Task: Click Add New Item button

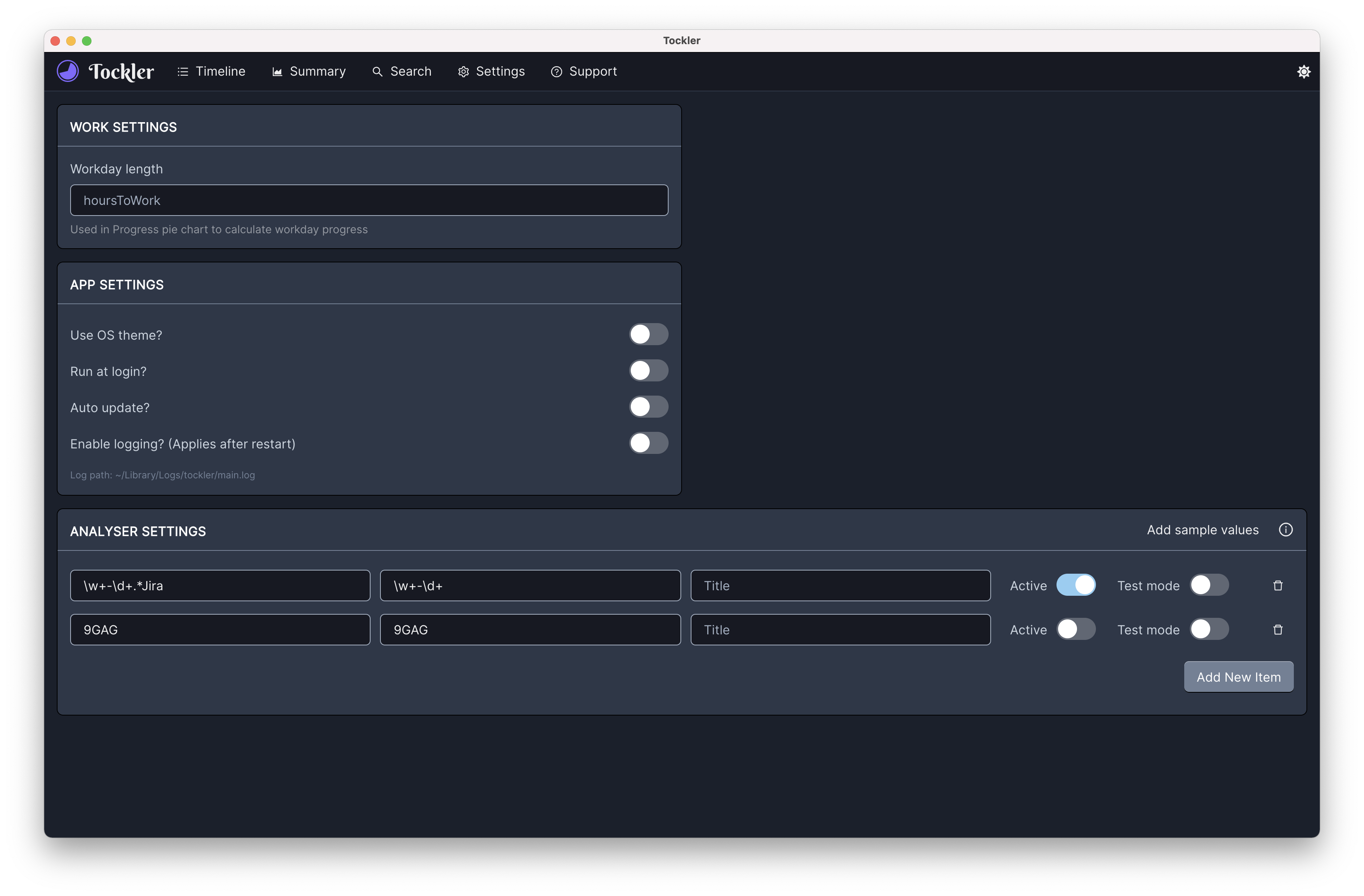Action: coord(1238,677)
